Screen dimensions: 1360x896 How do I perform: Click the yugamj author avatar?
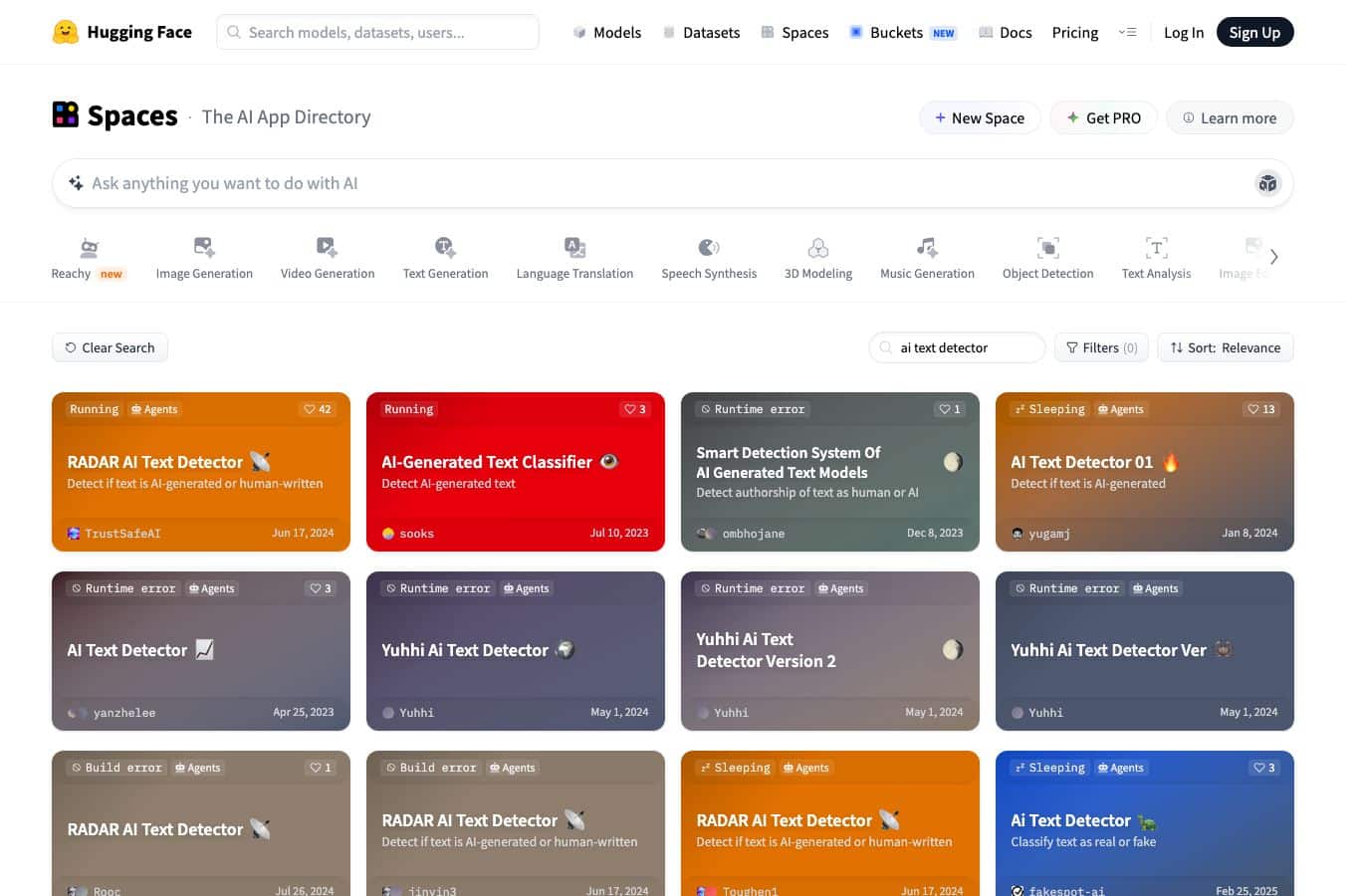1018,534
